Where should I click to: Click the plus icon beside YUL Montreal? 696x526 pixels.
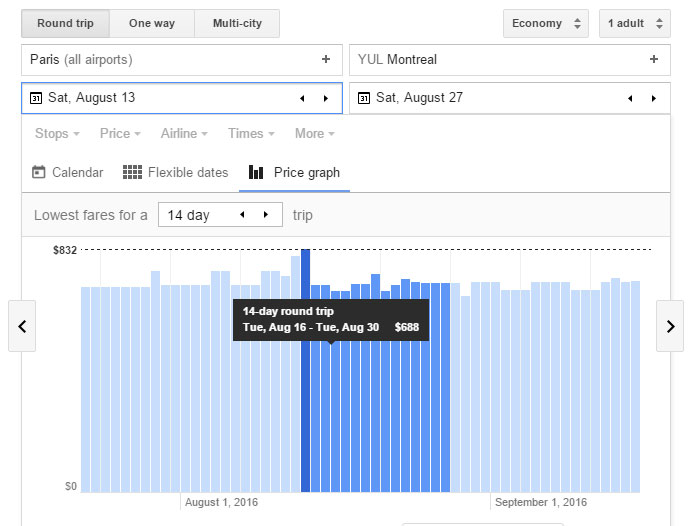(653, 59)
